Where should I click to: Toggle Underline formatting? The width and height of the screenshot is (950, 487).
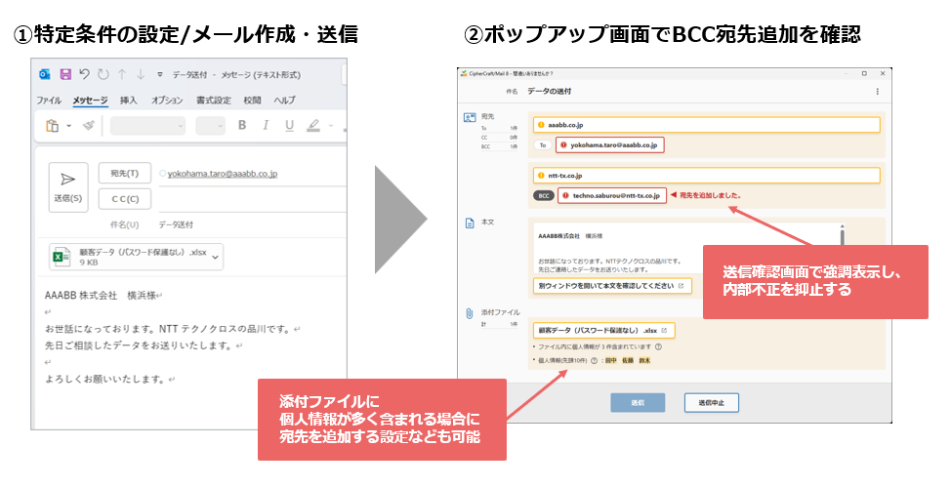point(290,125)
